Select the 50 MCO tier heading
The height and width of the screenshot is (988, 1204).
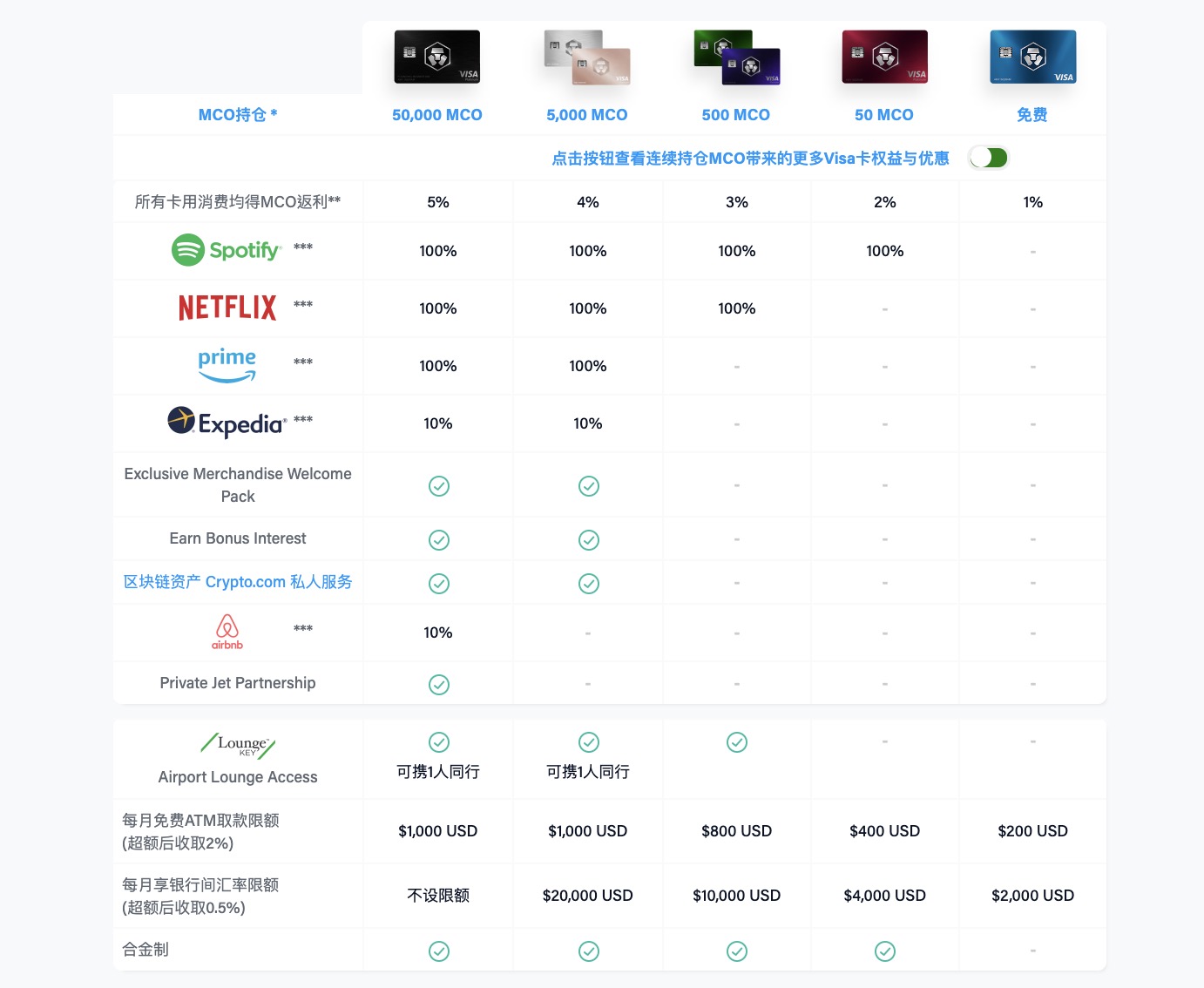[x=884, y=115]
